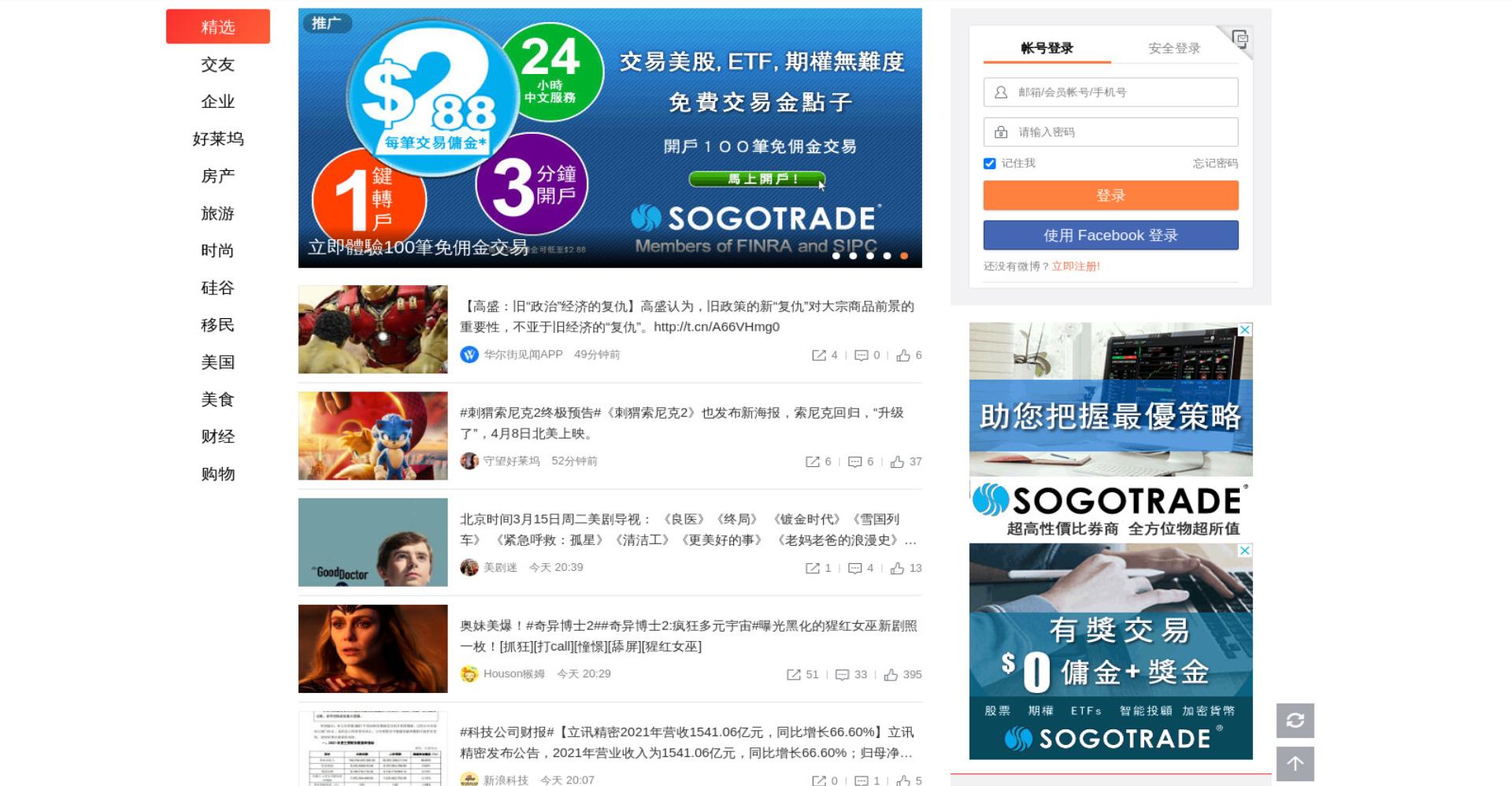Click the back-to-top arrow button

[1295, 763]
